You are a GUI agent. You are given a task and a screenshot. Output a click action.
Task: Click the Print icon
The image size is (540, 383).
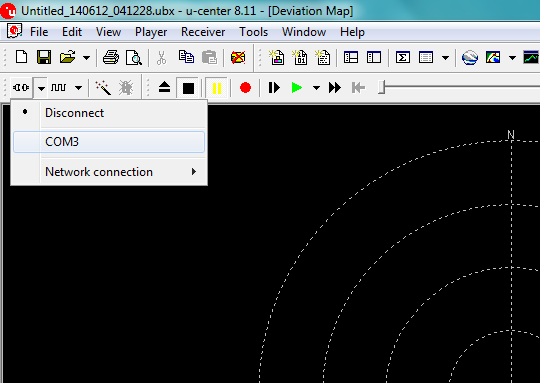click(x=111, y=57)
